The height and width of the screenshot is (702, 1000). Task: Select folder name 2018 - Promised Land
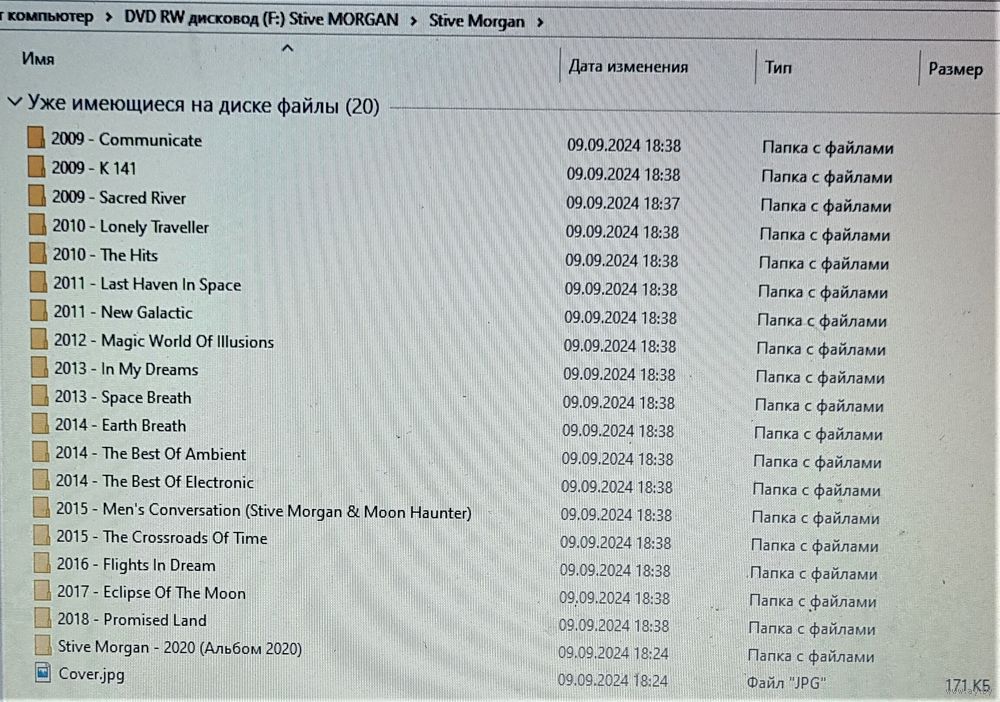coord(131,620)
